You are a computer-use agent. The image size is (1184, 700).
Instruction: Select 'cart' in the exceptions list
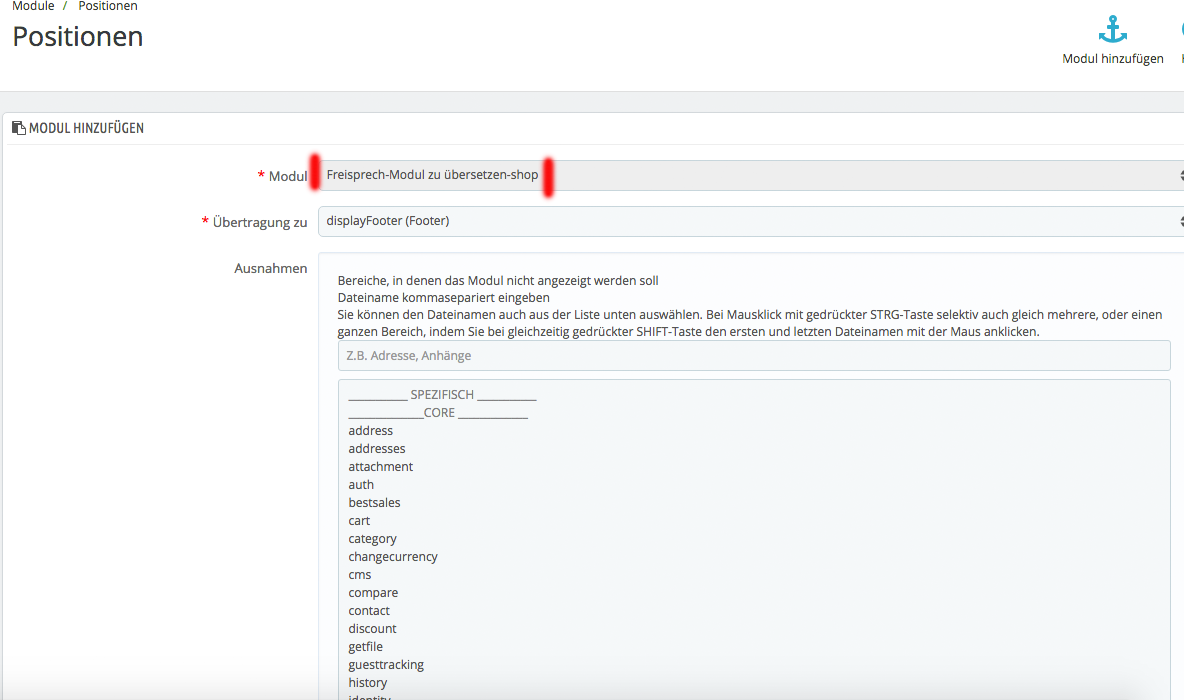pos(359,521)
